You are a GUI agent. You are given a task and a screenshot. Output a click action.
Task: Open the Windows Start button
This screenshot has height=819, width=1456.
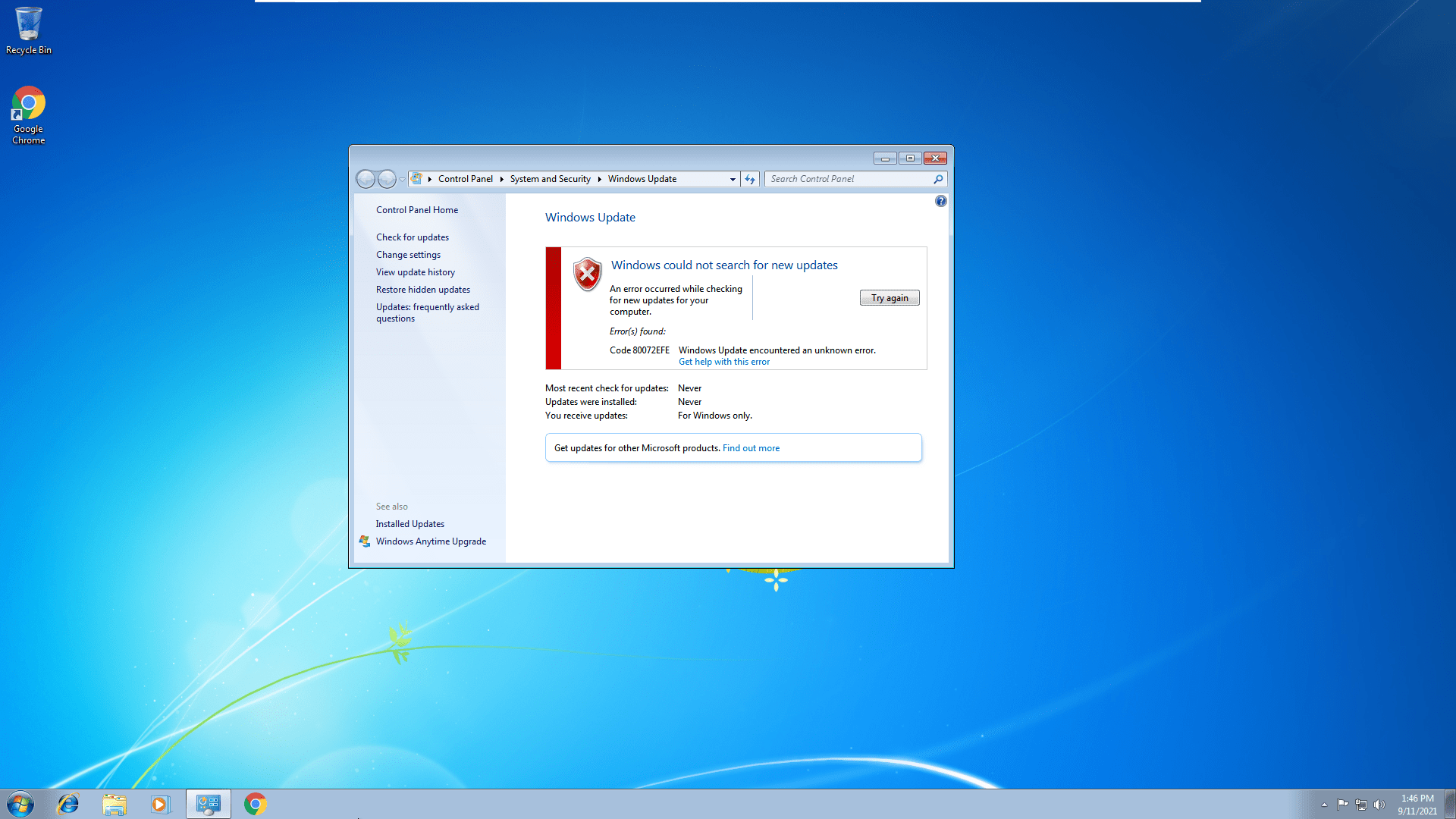(x=20, y=804)
